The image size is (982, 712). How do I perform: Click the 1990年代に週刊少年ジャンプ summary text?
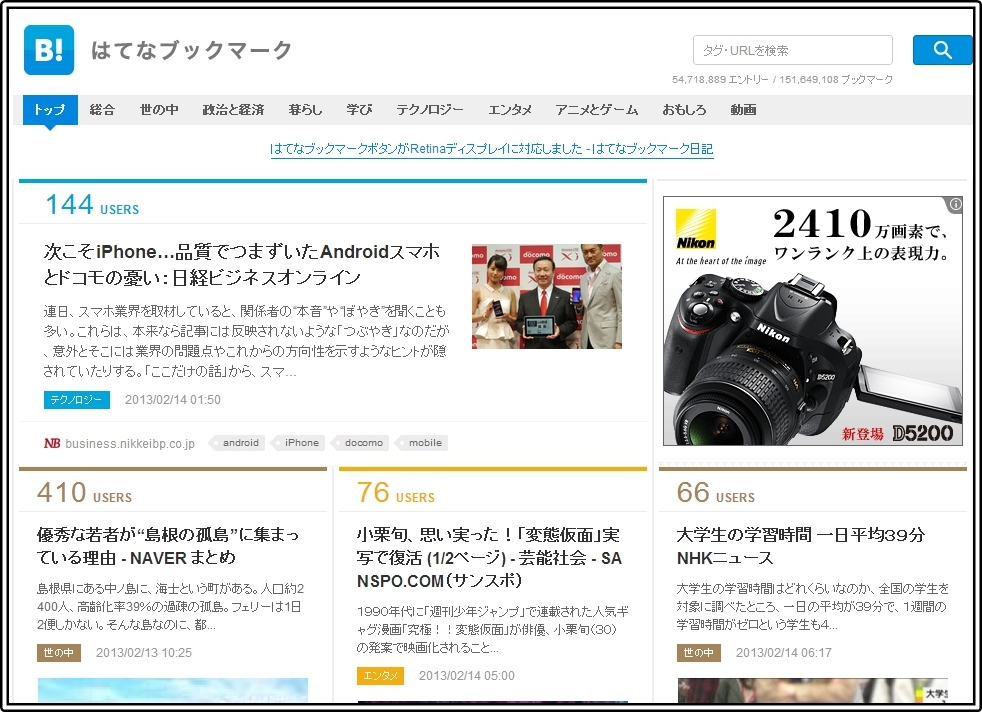pyautogui.click(x=492, y=629)
